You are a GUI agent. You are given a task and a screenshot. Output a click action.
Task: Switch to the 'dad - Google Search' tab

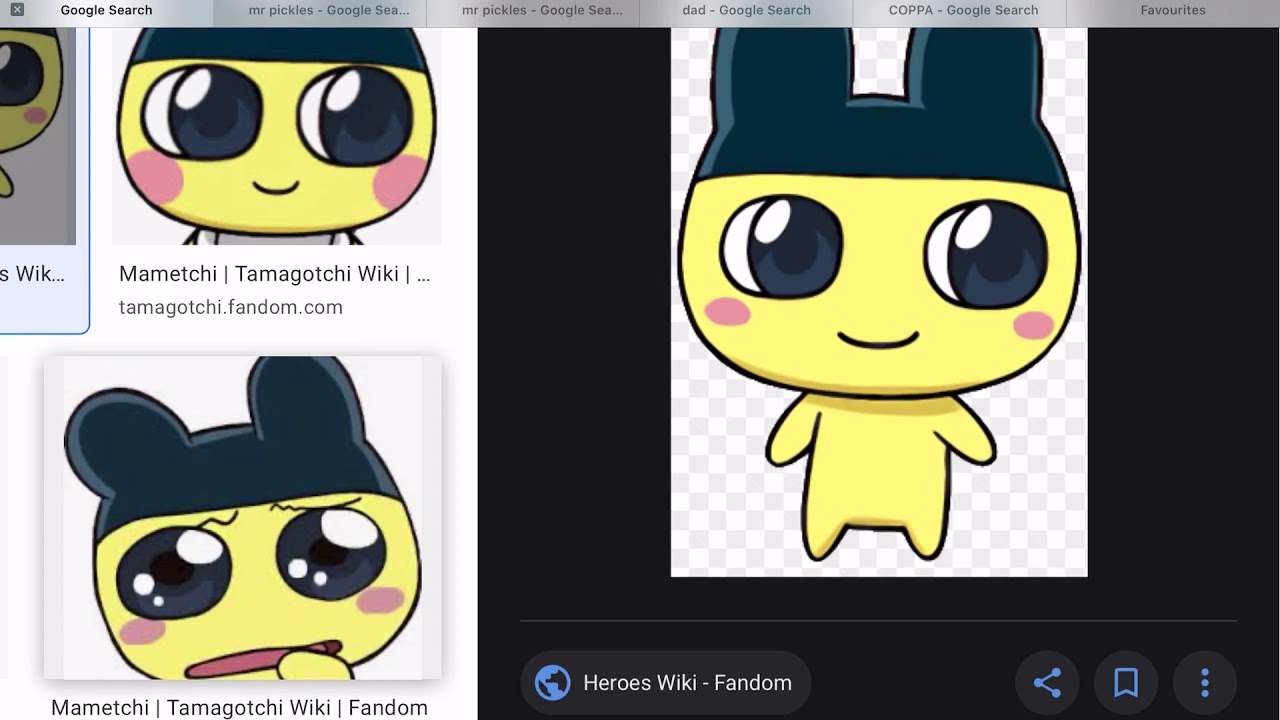[x=746, y=12]
